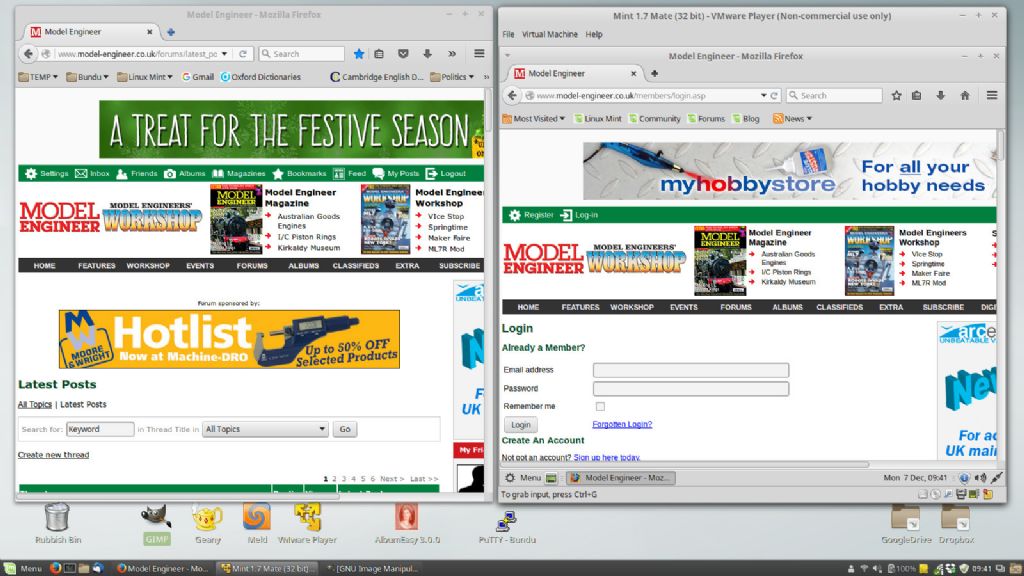Expand Bundu bookmarks folder dropdown
Viewport: 1024px width, 576px height.
(88, 77)
